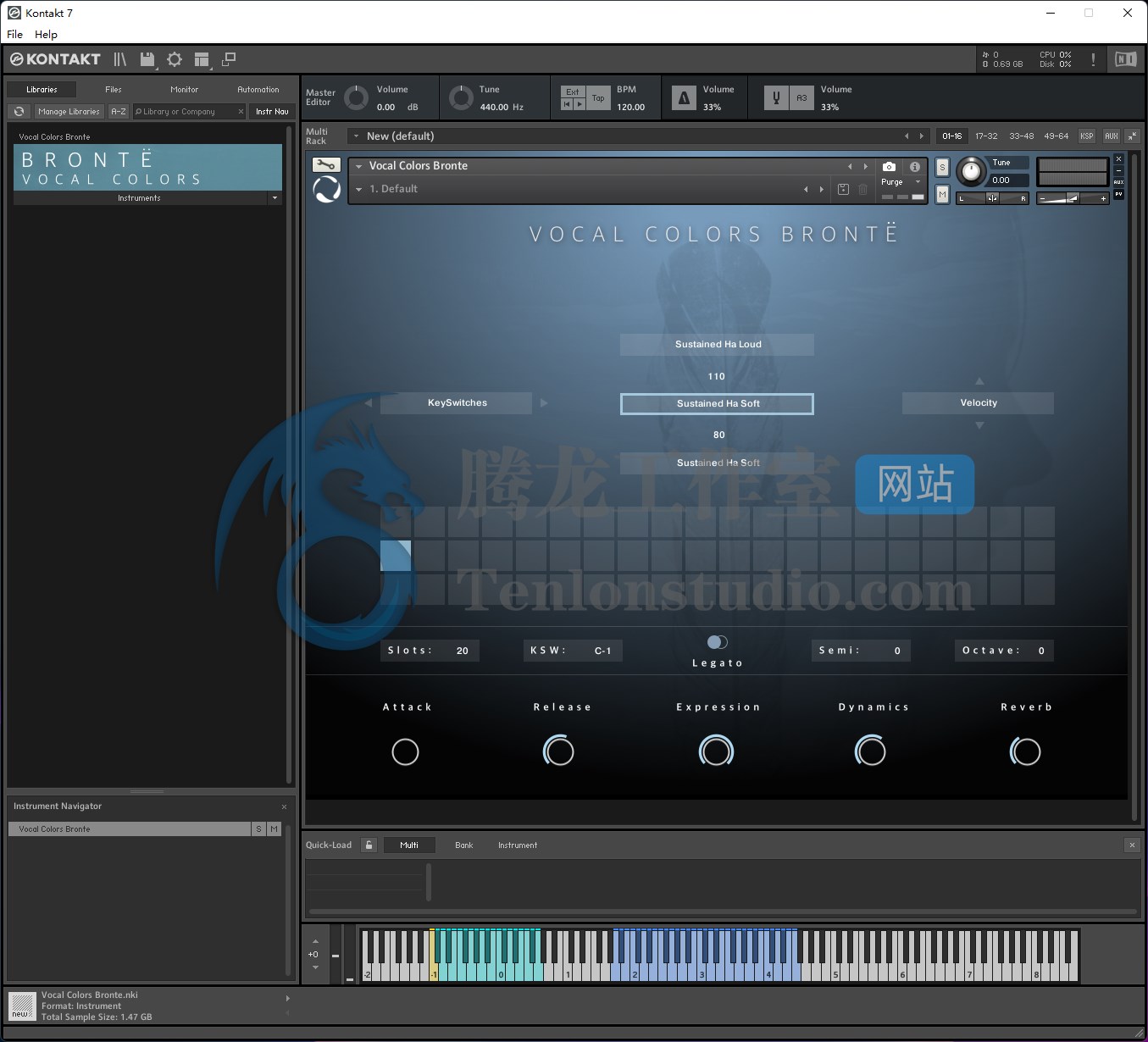Click the transport play icon
The image size is (1148, 1042).
tap(580, 104)
